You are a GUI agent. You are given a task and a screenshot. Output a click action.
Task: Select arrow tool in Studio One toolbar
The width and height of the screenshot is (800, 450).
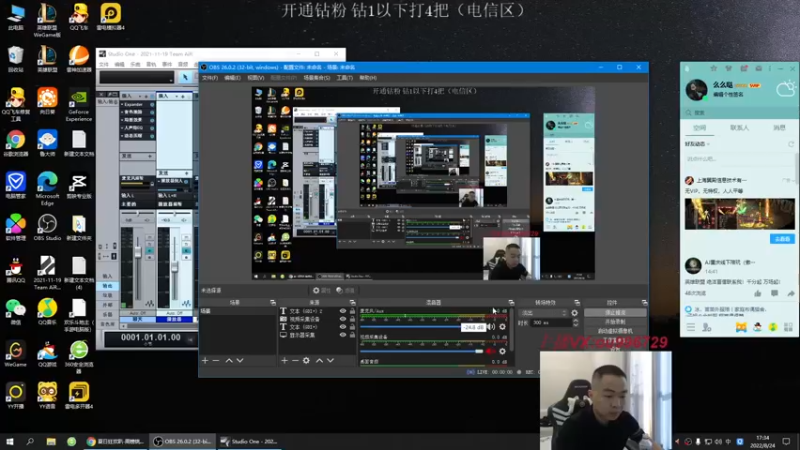(185, 77)
